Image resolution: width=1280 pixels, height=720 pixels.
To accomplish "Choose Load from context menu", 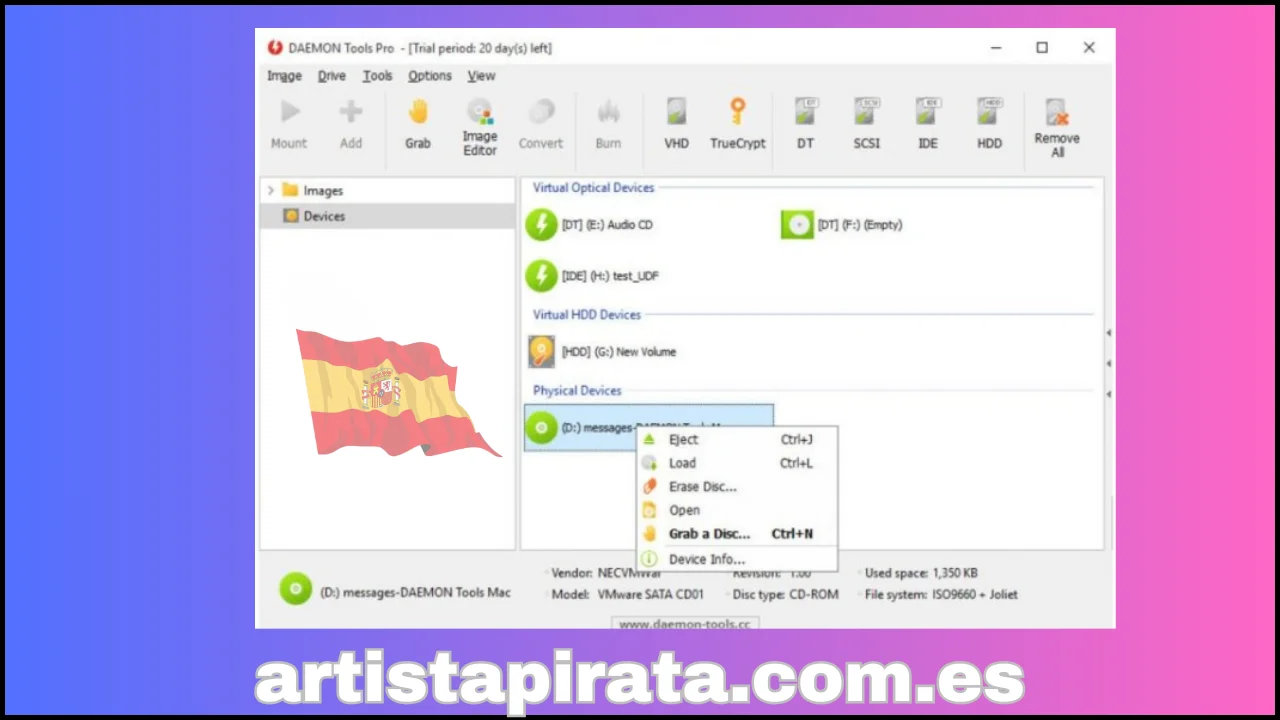I will [x=736, y=463].
